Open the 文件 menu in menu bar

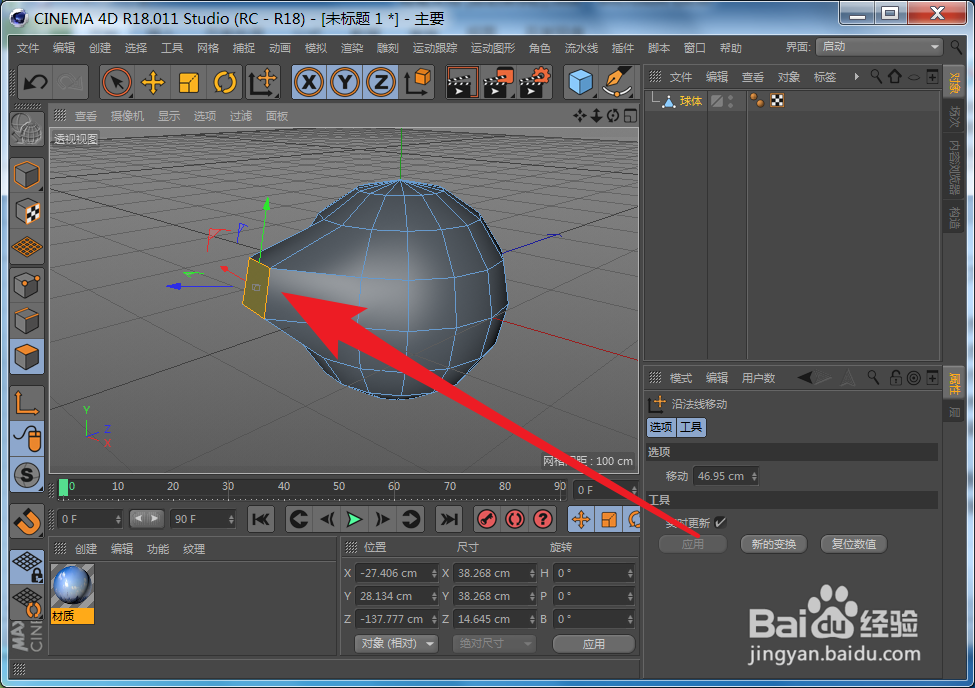pos(27,48)
